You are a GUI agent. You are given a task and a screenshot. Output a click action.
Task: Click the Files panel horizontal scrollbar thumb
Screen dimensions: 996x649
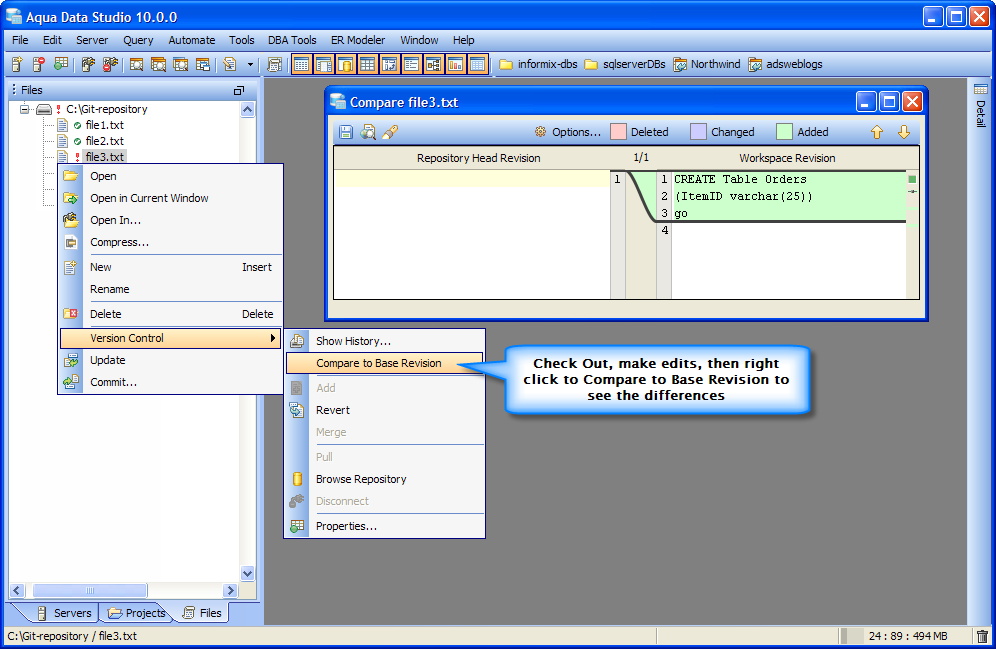point(90,591)
